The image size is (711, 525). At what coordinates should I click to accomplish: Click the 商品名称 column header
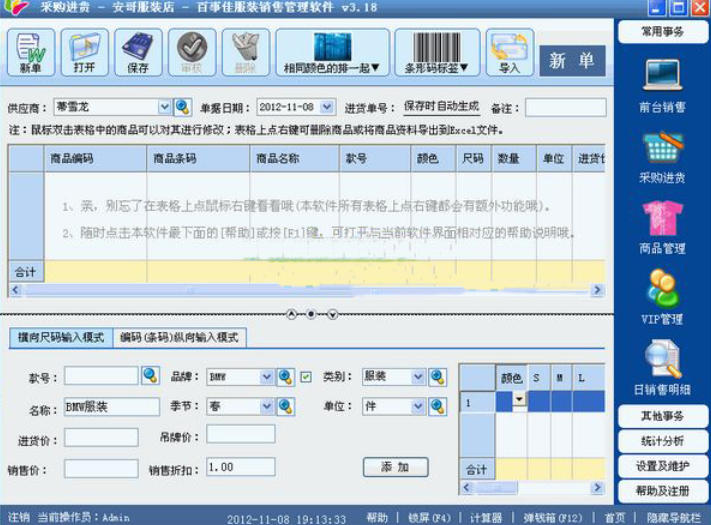pyautogui.click(x=294, y=158)
